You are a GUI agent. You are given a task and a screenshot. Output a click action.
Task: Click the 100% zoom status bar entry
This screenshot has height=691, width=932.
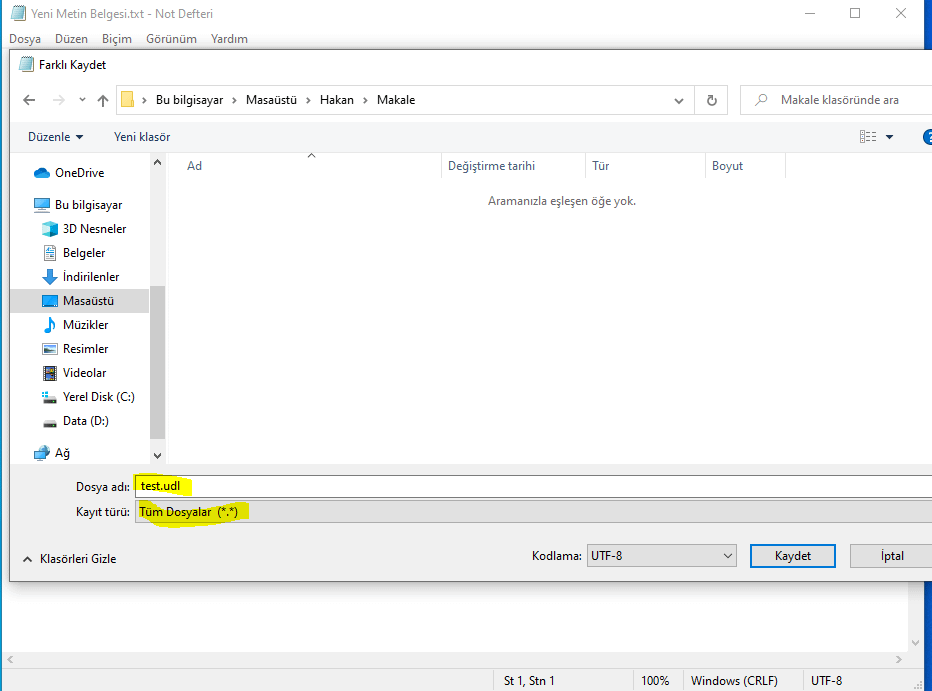click(655, 681)
